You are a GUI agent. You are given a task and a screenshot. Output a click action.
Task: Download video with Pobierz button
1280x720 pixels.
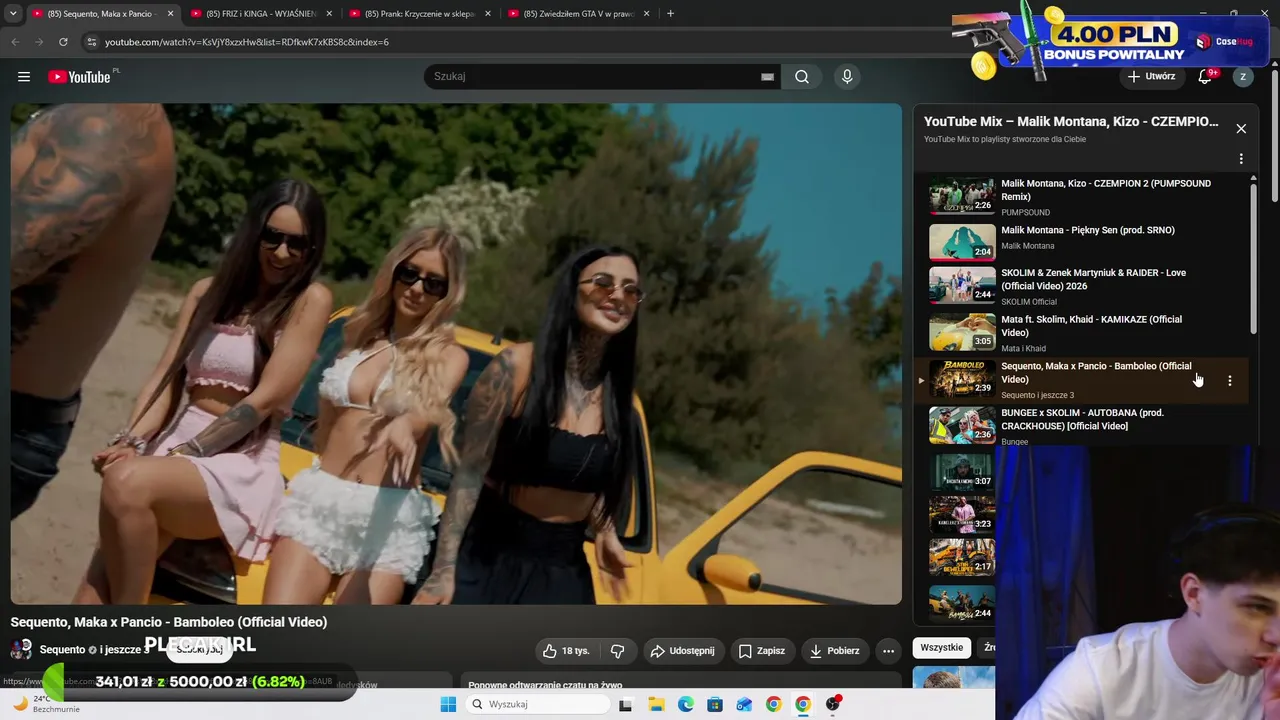pyautogui.click(x=834, y=651)
